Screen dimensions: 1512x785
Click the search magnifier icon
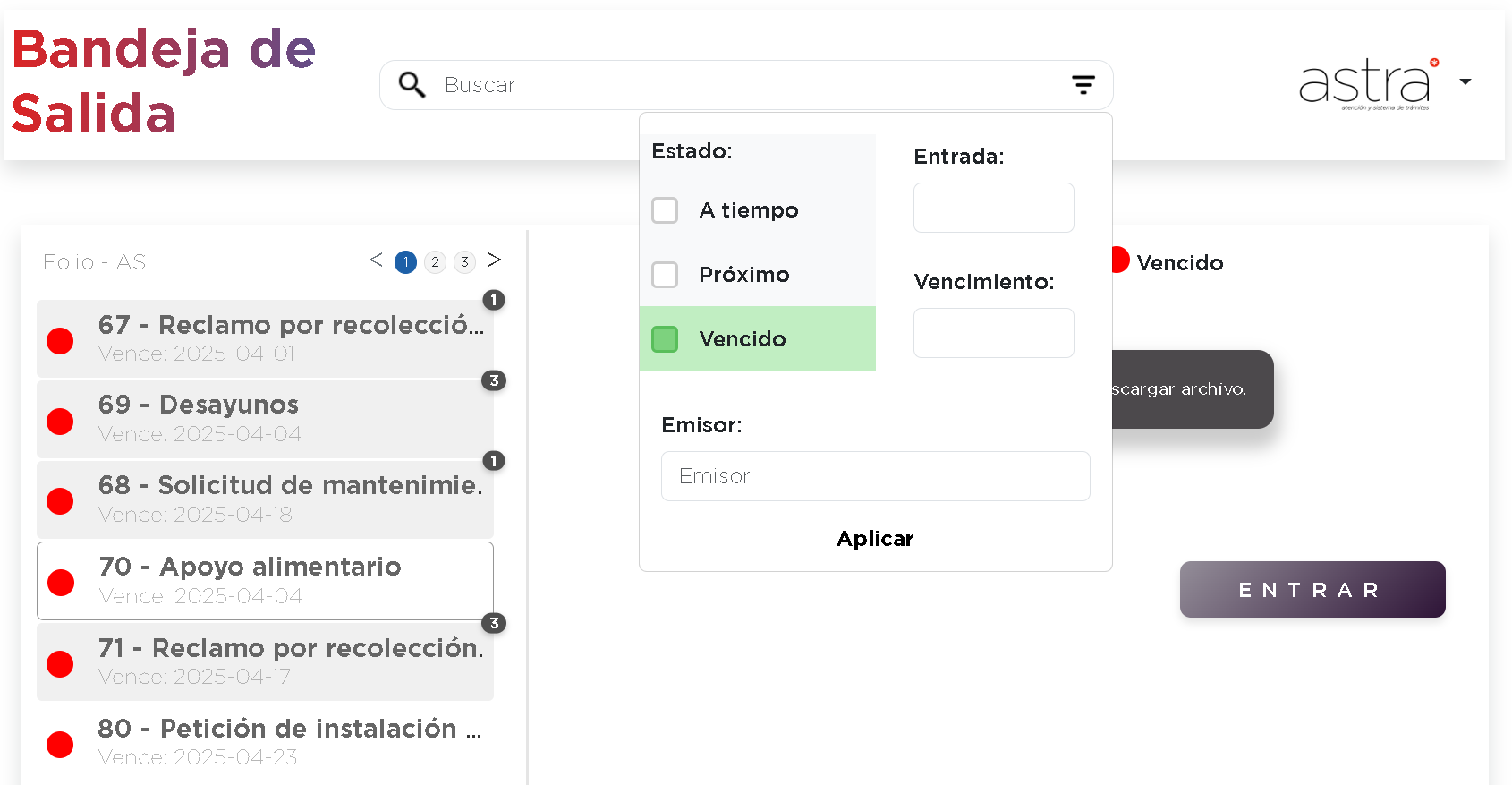(x=412, y=85)
